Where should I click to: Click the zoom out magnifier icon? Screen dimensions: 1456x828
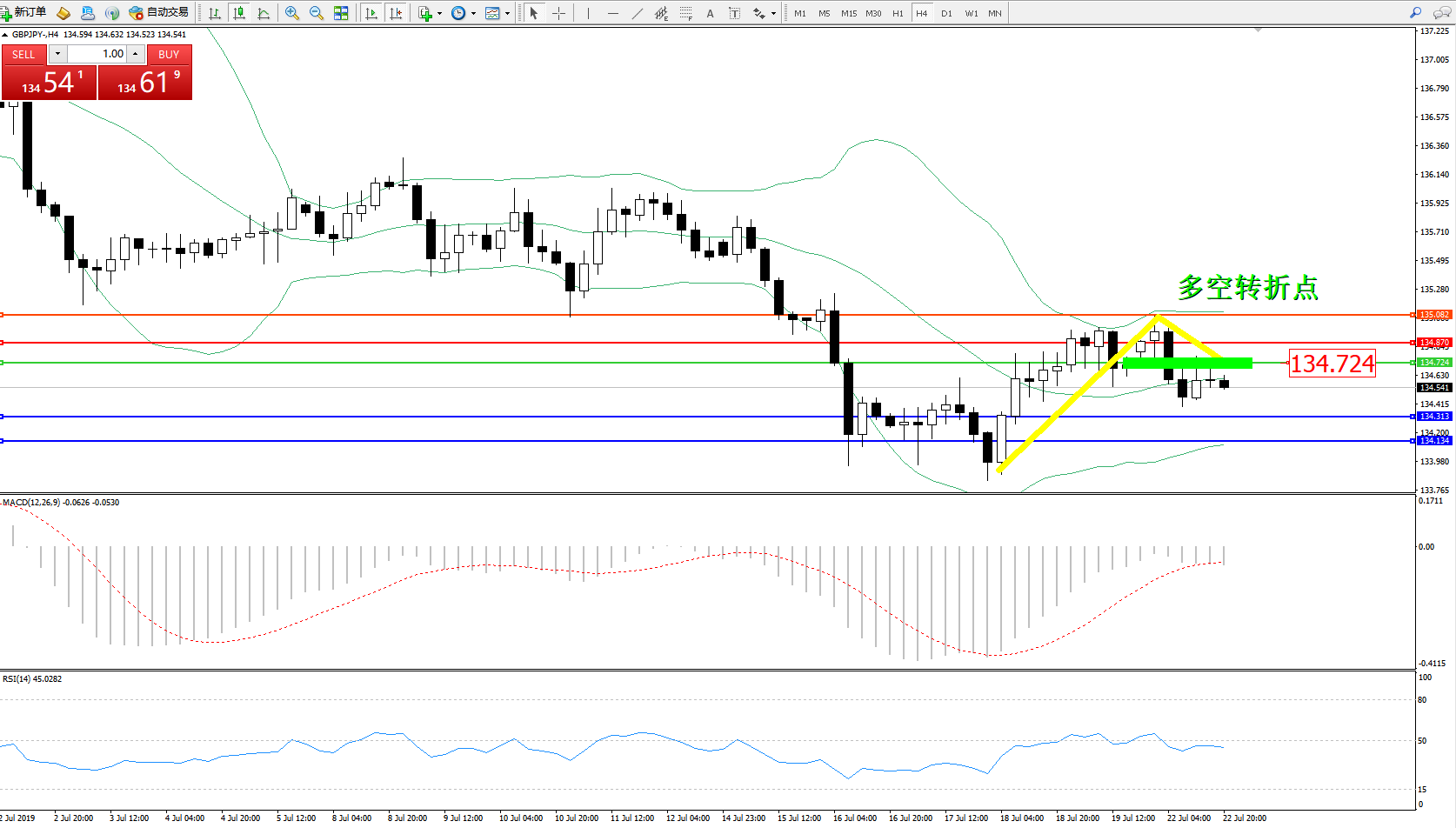pyautogui.click(x=317, y=13)
